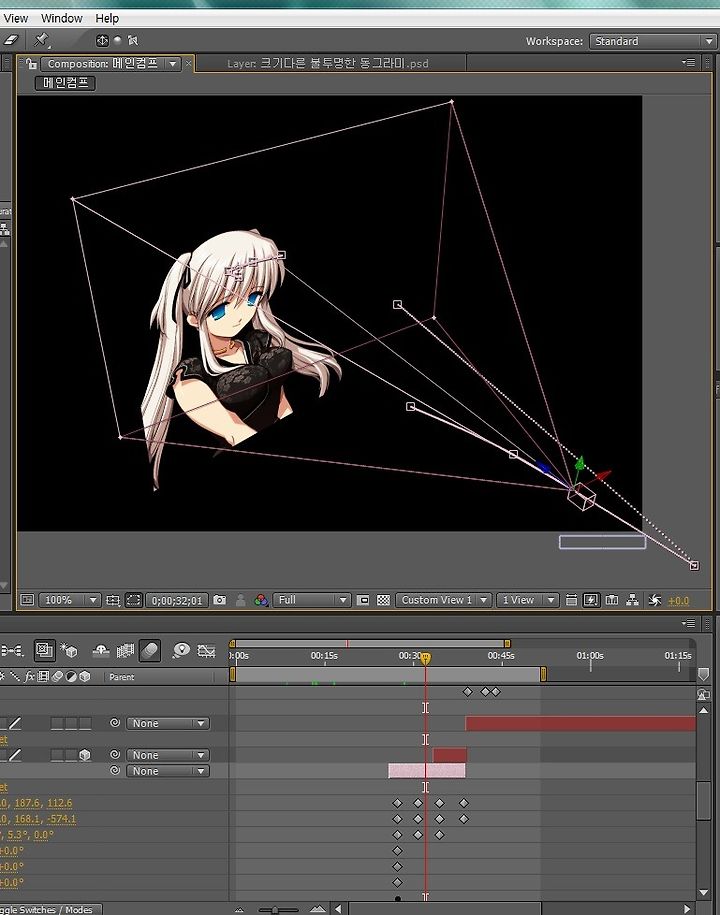
Task: Open first layer's Parent None dropdown
Action: [167, 724]
